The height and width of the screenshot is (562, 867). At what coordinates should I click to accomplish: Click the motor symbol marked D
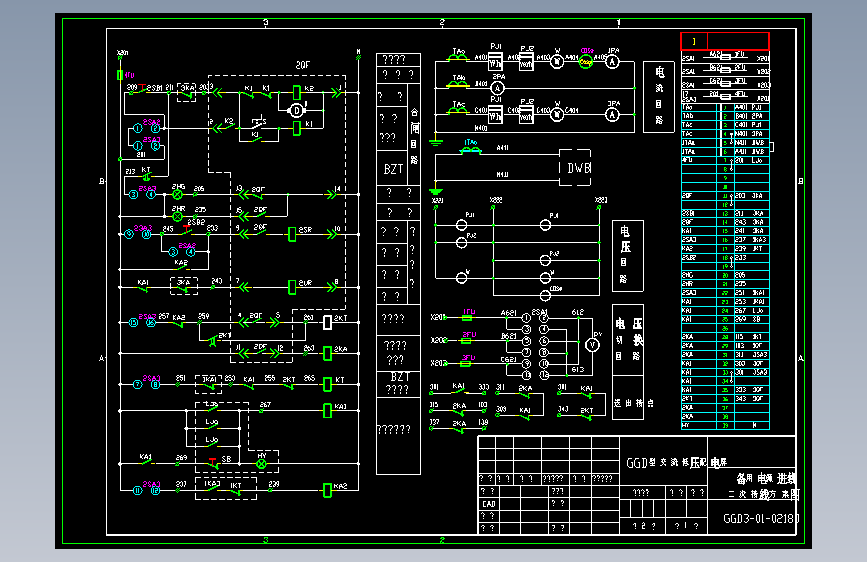[297, 111]
